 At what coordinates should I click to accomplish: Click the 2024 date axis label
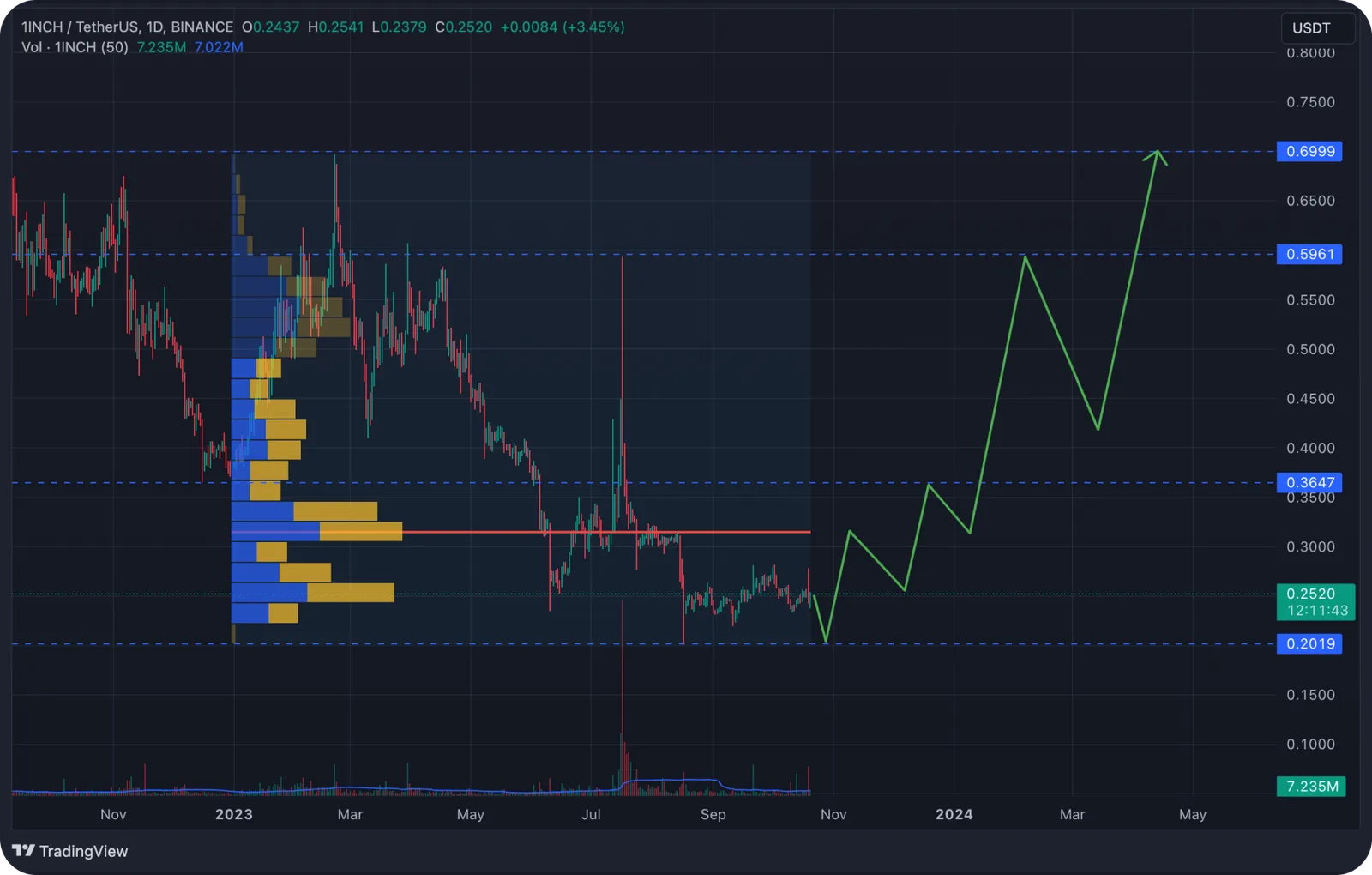pos(954,814)
